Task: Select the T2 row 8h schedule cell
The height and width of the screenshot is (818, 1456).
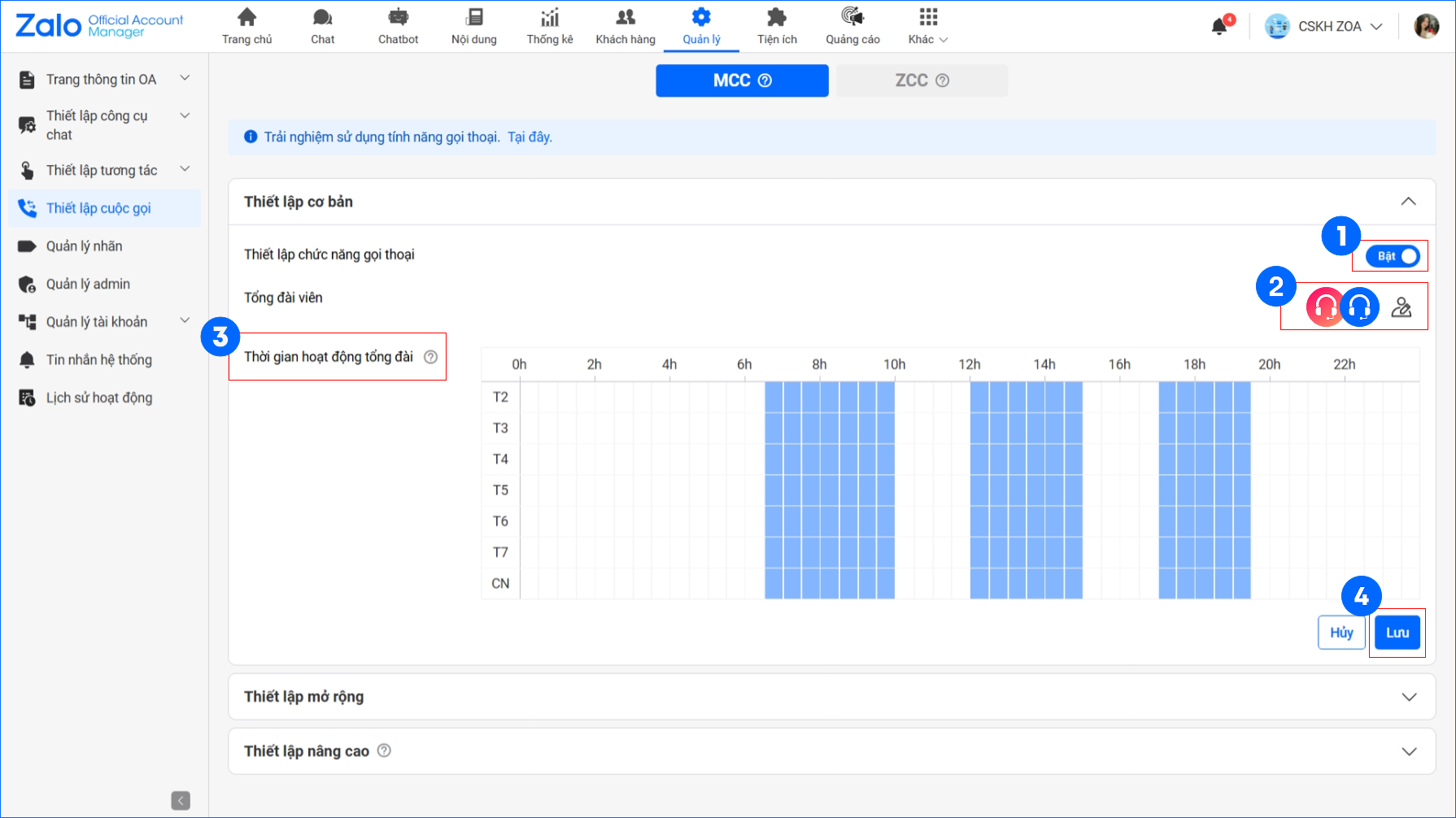Action: [829, 397]
